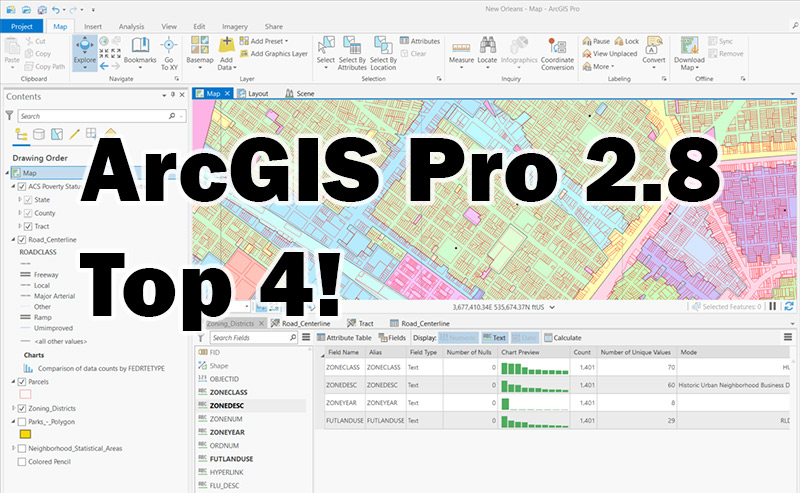The image size is (800, 493).
Task: Switch Contents to List By Editing
Action: tap(74, 134)
